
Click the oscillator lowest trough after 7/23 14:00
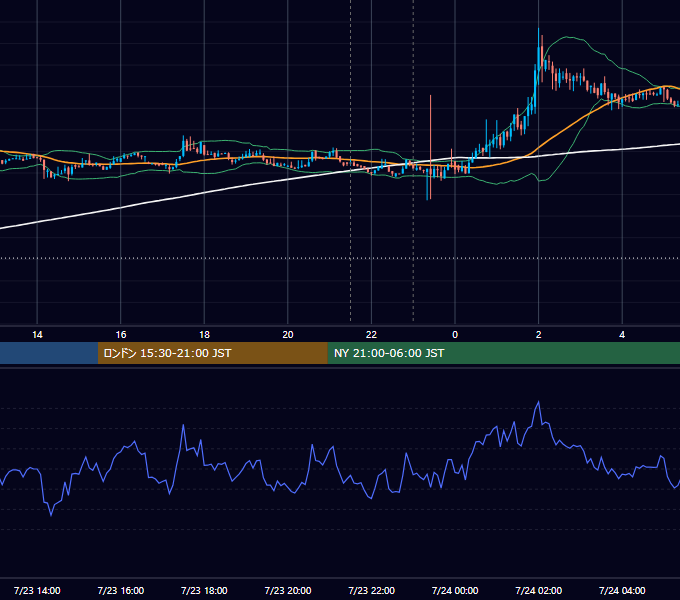51,515
